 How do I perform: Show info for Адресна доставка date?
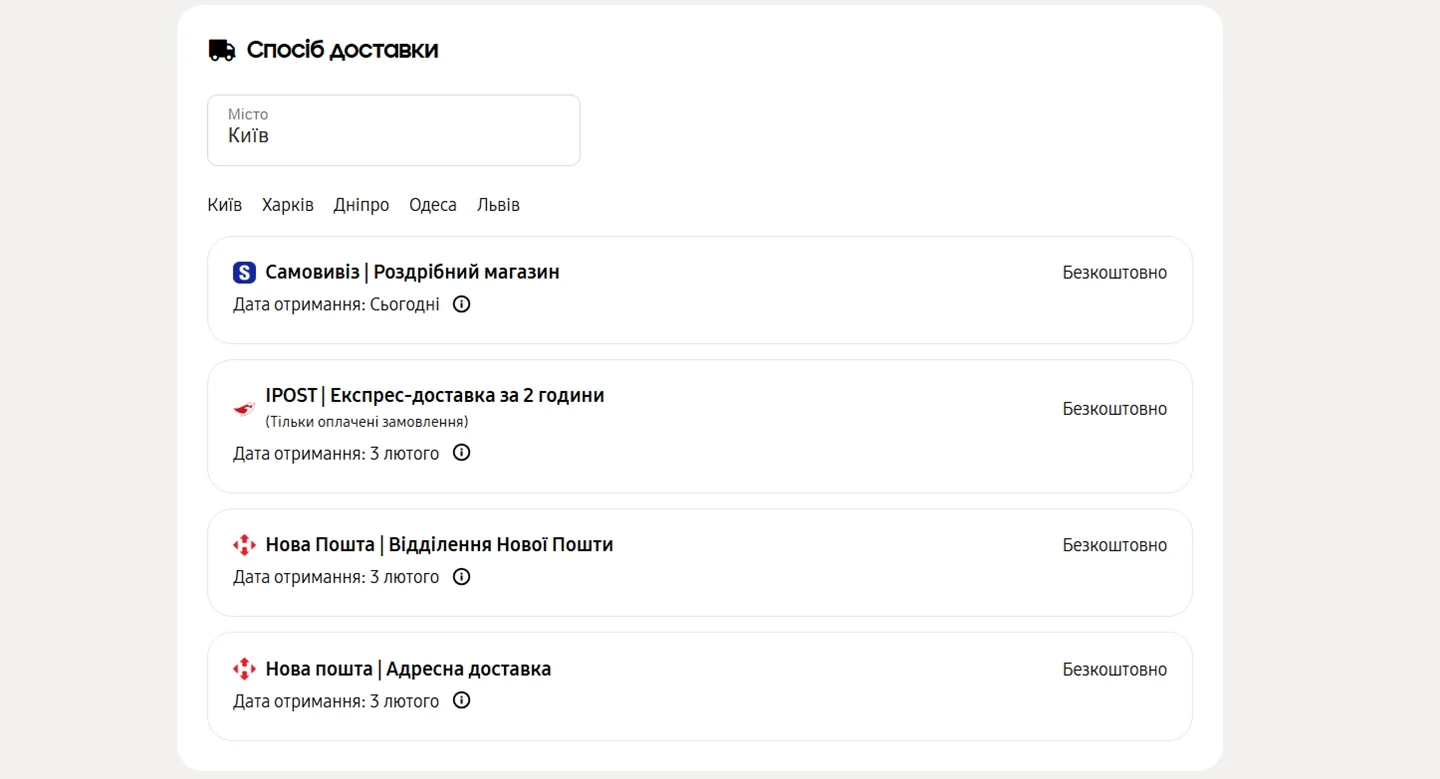461,701
